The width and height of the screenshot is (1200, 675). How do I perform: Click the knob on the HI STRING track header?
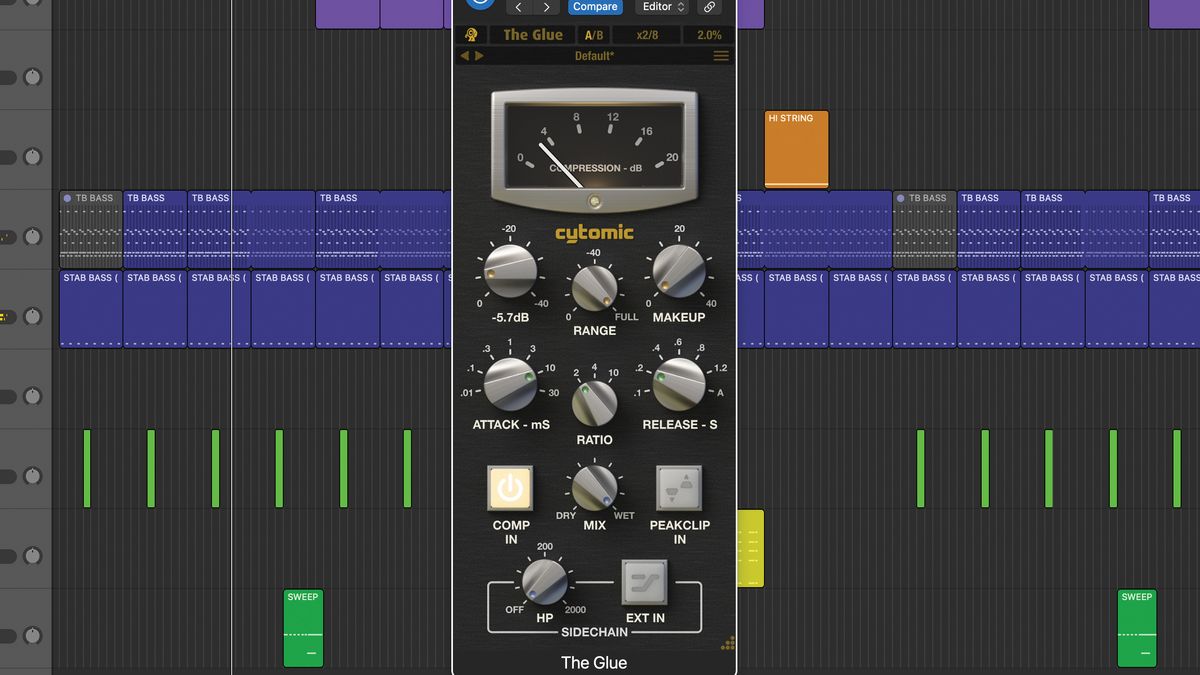point(33,157)
